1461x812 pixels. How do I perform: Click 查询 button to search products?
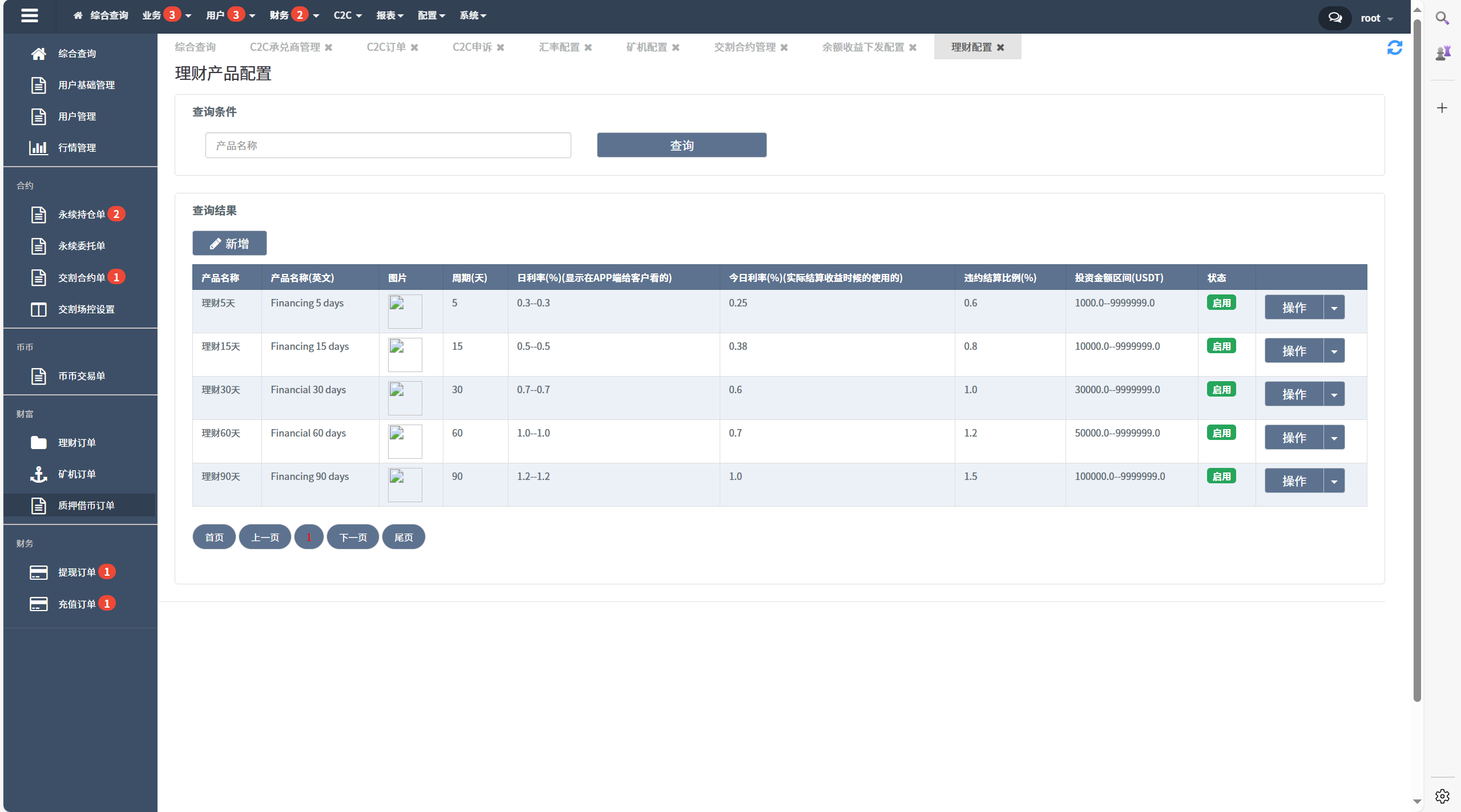(x=681, y=145)
